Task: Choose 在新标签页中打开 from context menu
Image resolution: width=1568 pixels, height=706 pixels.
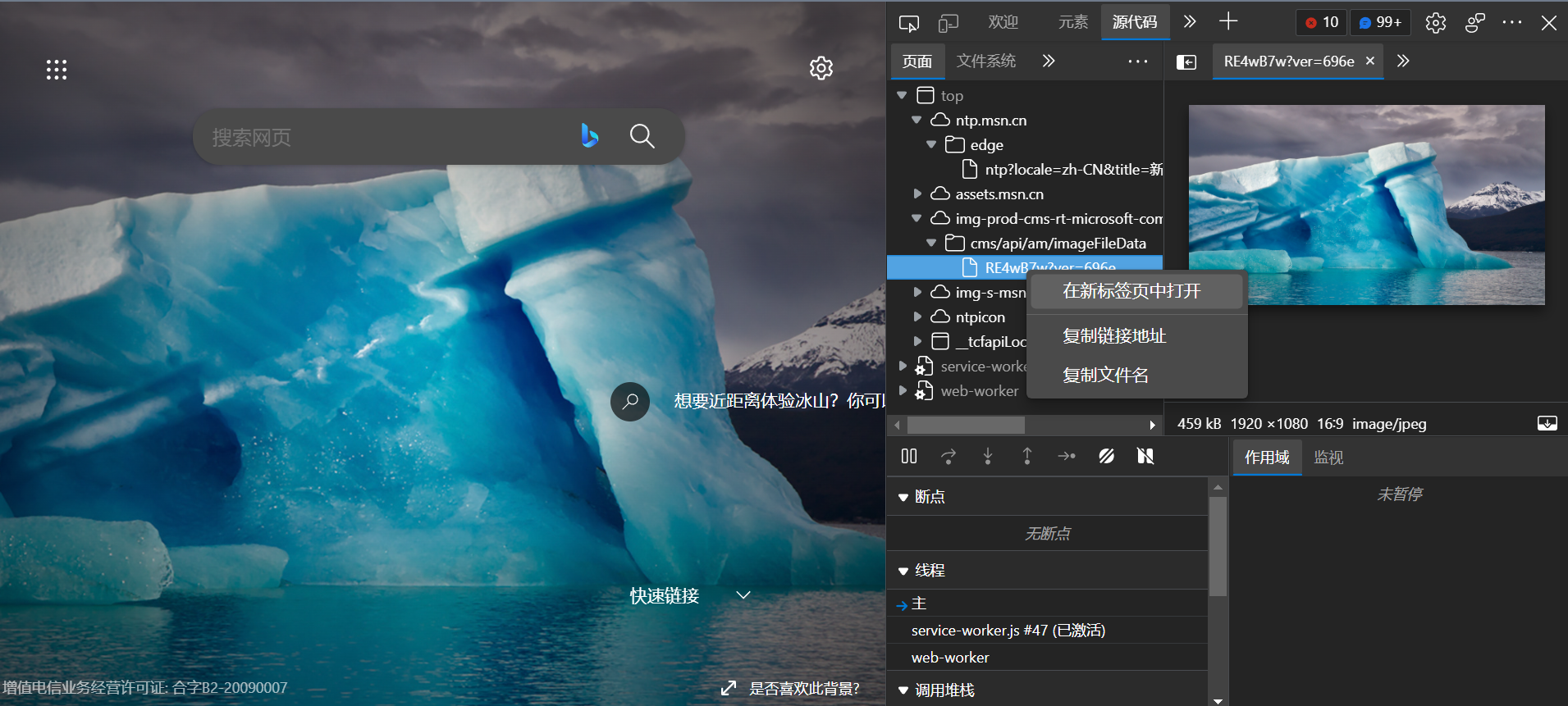Action: tap(1131, 291)
